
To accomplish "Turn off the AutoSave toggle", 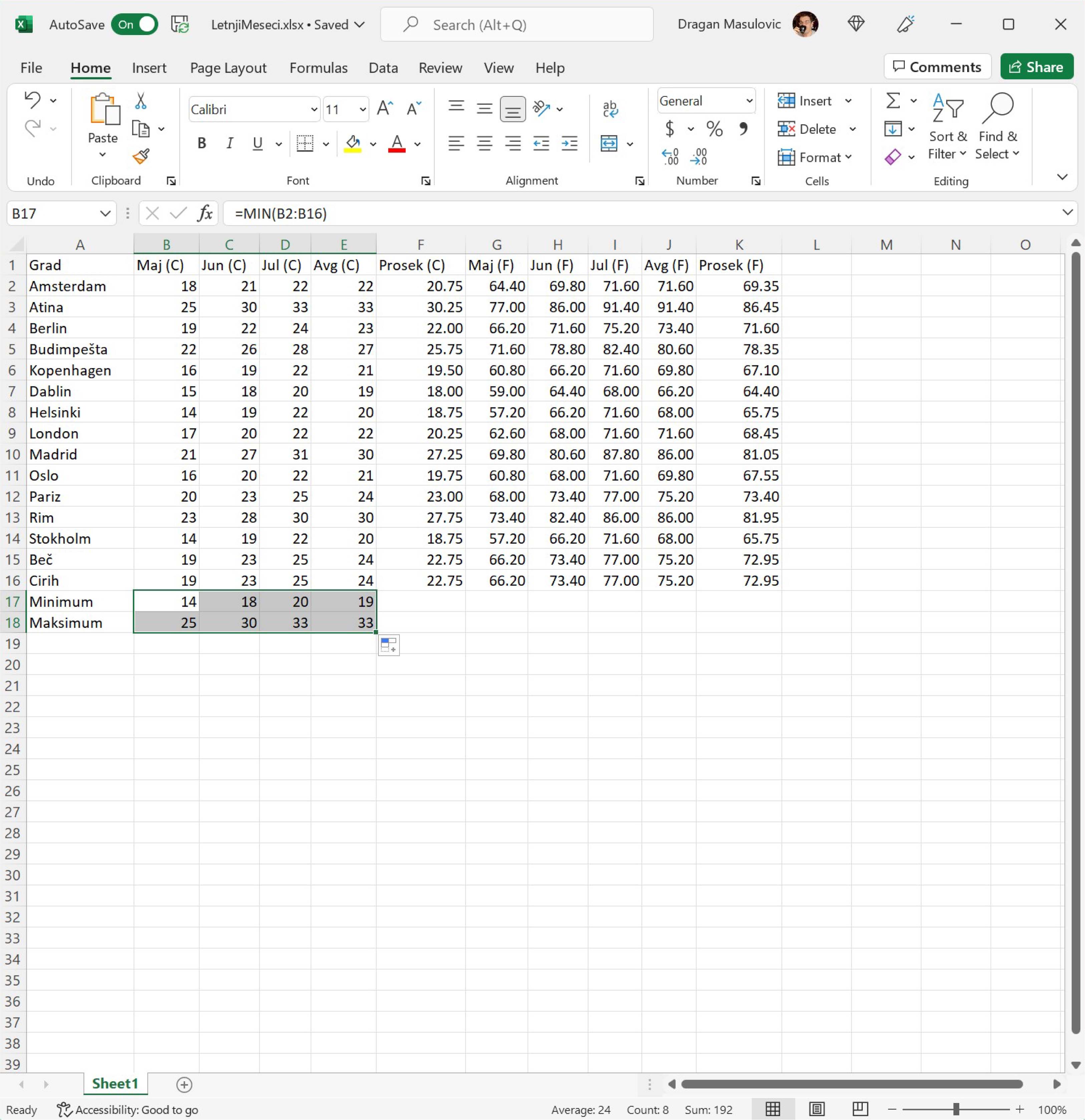I will [x=135, y=25].
